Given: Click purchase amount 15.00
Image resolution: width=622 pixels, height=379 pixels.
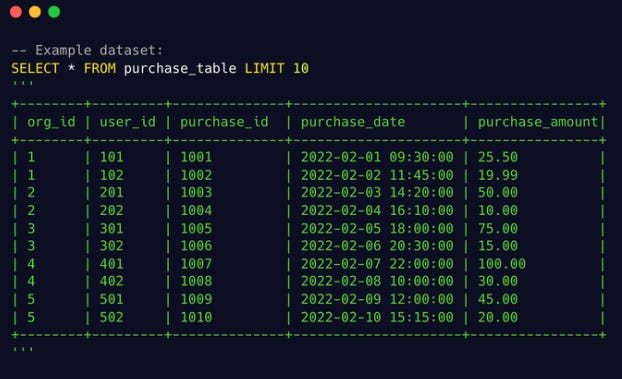Looking at the screenshot, I should pos(497,246).
